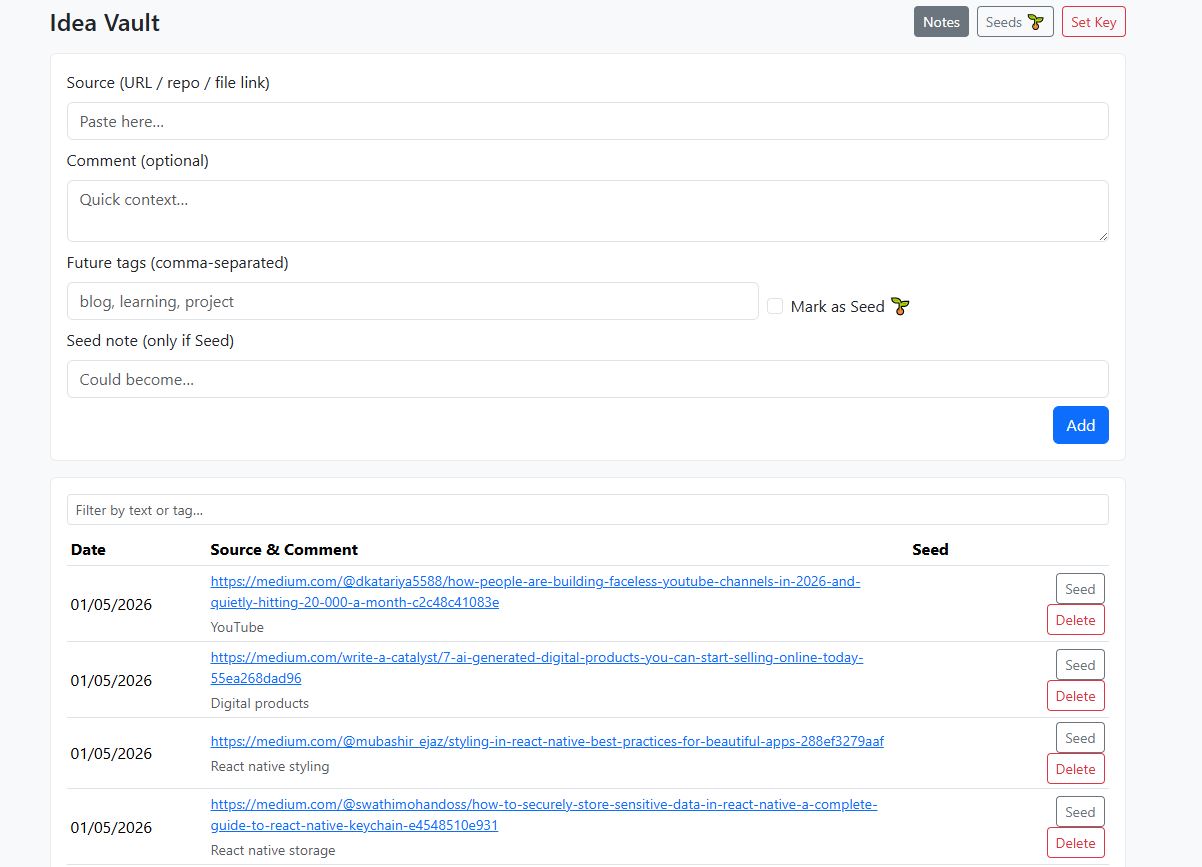Click the Filter by text or tag box
This screenshot has height=867, width=1202.
pos(587,509)
